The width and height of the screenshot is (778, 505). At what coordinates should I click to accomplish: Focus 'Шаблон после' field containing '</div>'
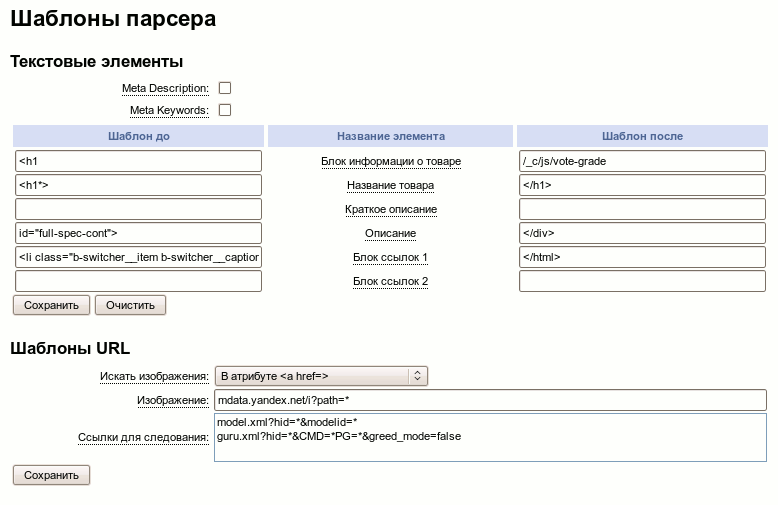[x=642, y=233]
